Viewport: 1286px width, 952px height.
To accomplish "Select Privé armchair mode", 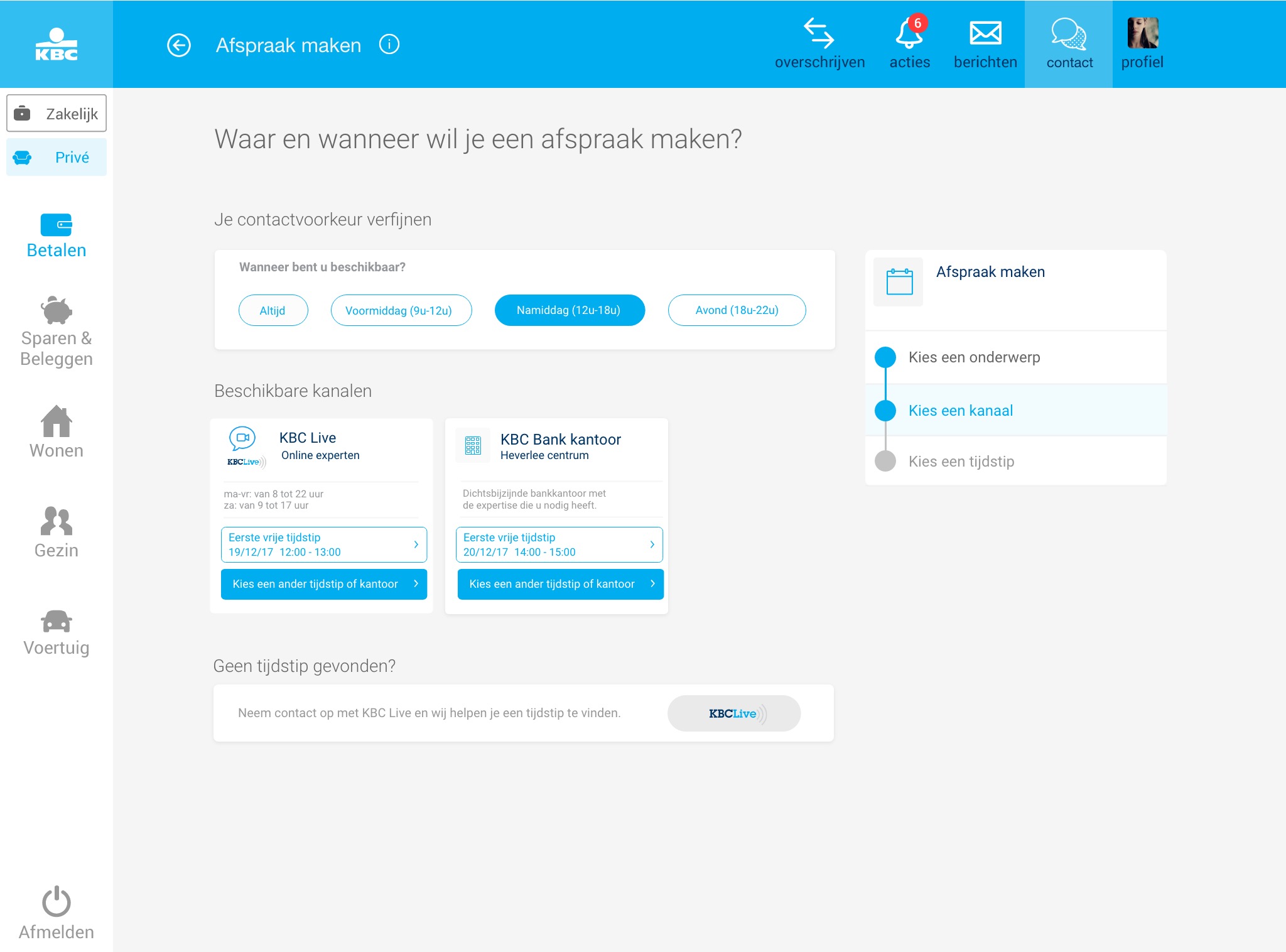I will point(57,157).
